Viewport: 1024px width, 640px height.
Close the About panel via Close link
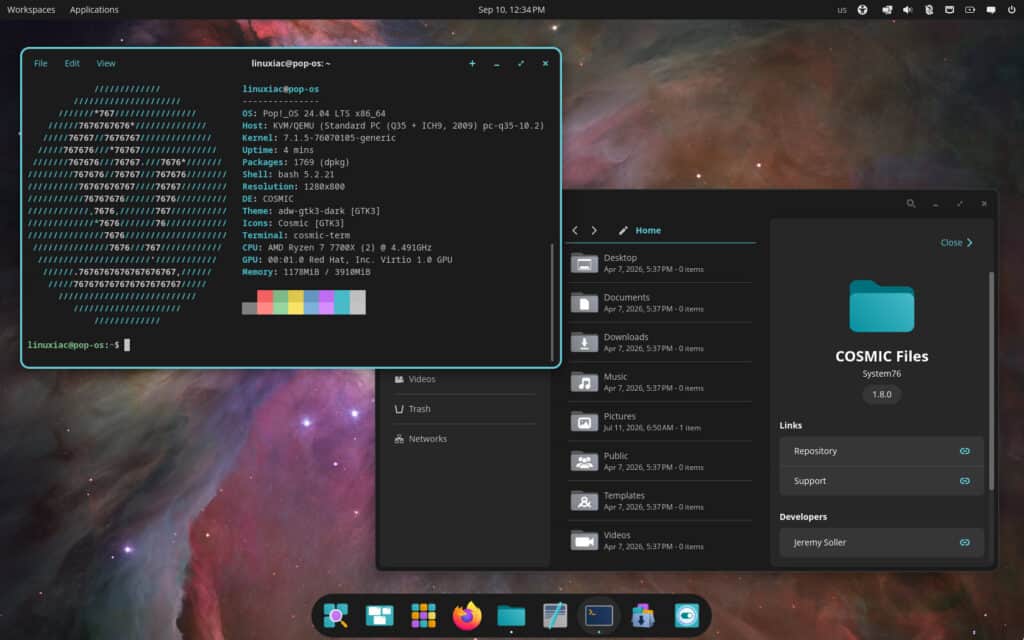pyautogui.click(x=956, y=242)
